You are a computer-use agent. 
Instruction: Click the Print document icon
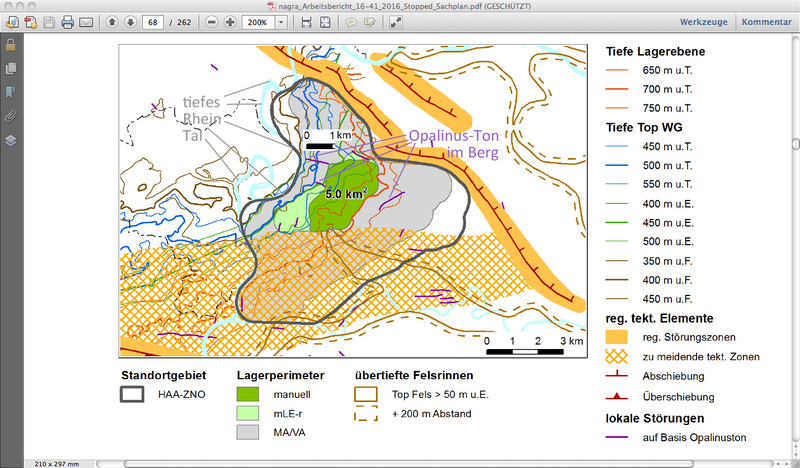pyautogui.click(x=67, y=22)
